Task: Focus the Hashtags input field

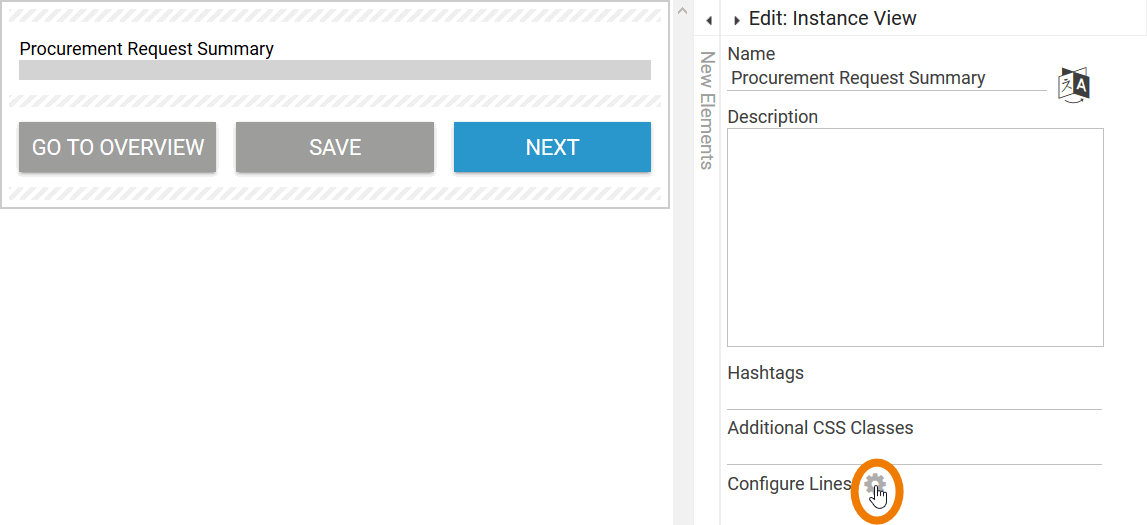Action: click(x=914, y=397)
